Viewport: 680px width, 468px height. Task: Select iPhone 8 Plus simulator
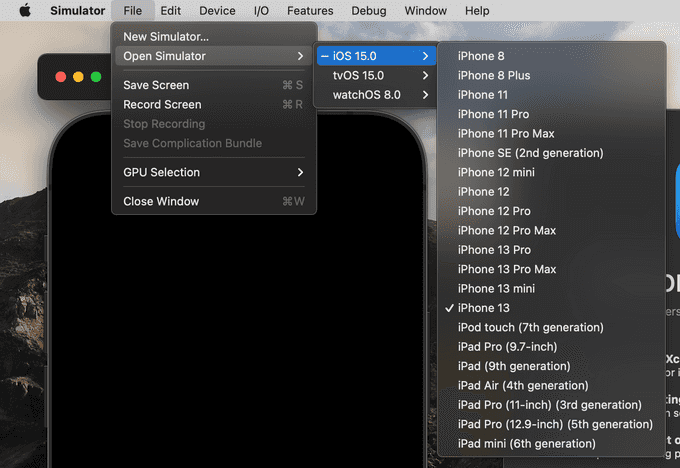point(552,75)
